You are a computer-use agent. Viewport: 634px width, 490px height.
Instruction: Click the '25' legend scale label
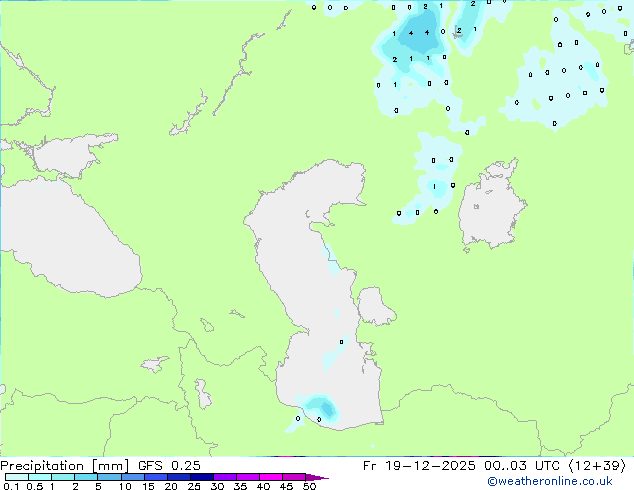pos(194,486)
